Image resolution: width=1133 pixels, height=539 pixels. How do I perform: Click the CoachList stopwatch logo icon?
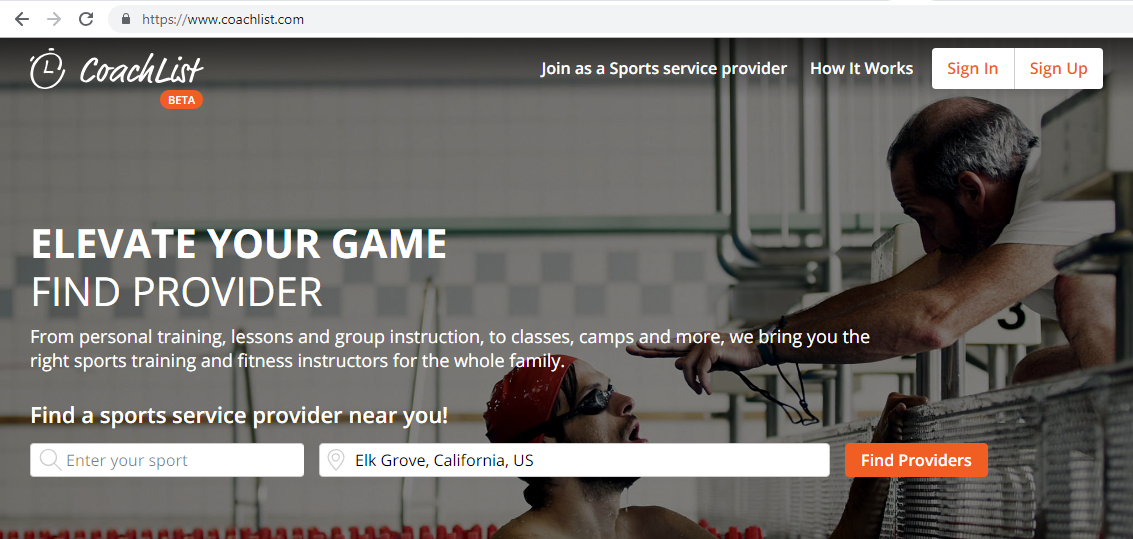point(48,69)
